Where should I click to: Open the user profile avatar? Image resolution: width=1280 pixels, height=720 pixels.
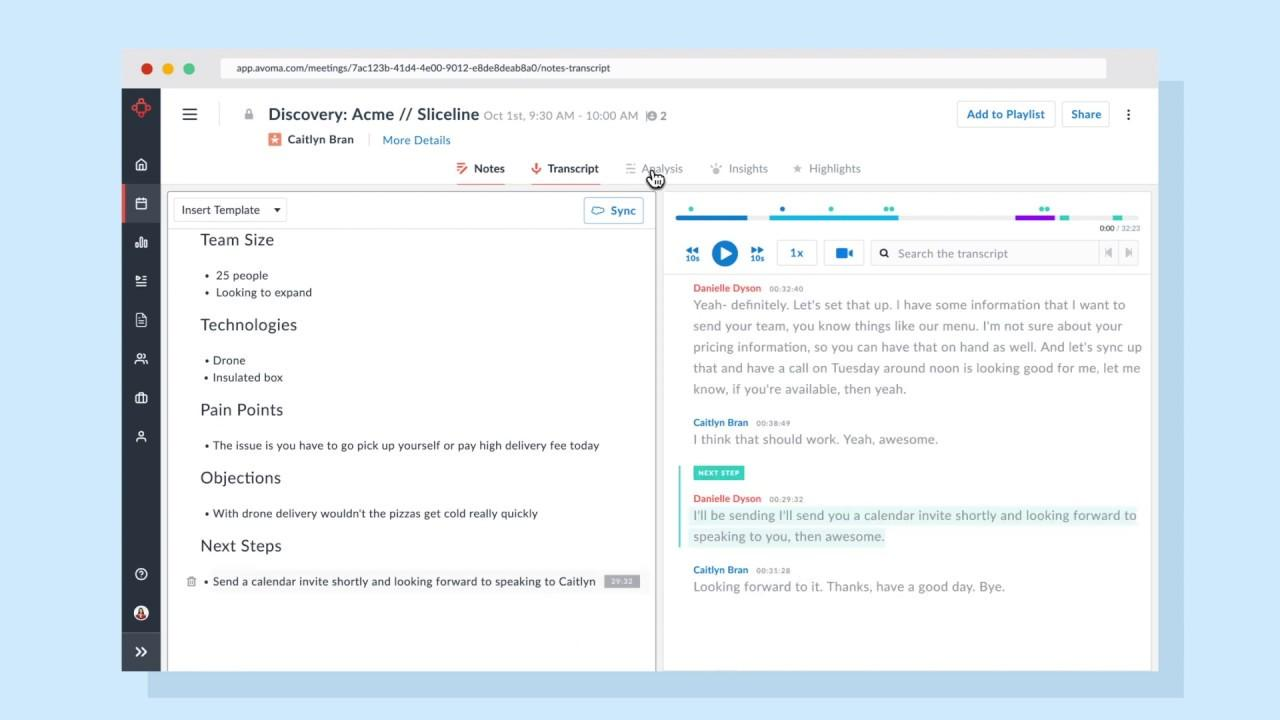[141, 613]
